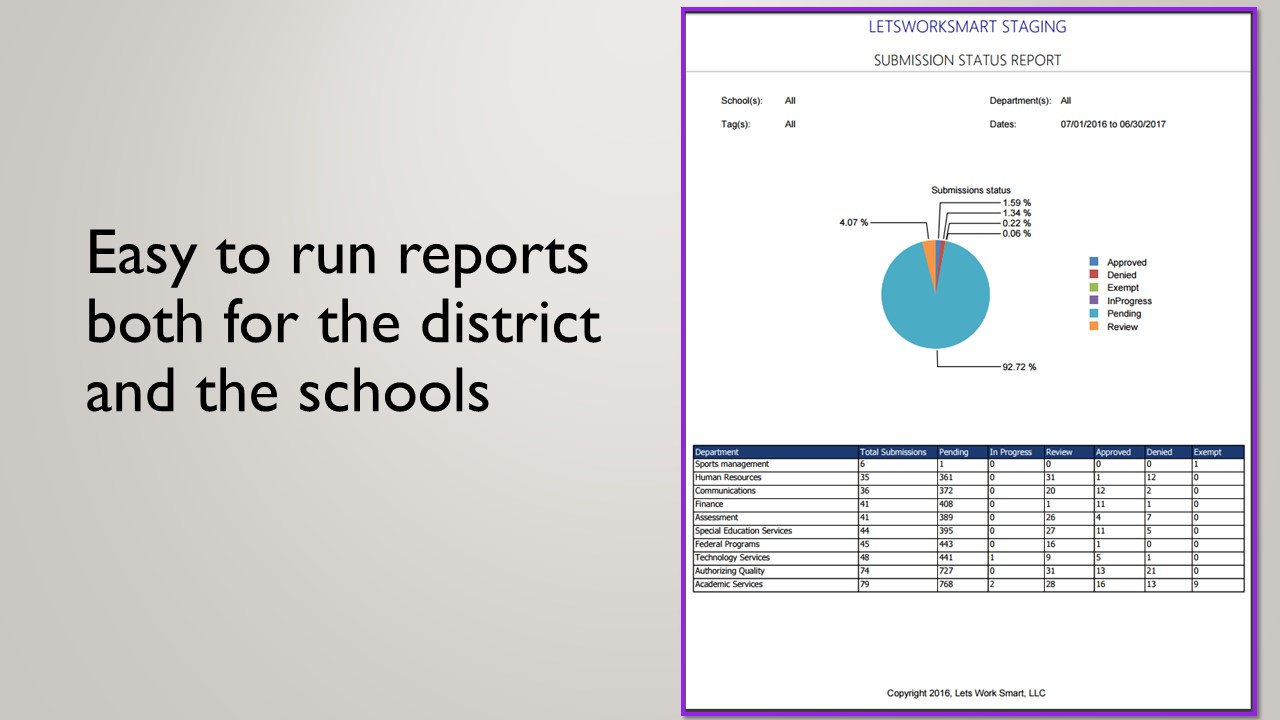
Task: Select the Human Resources department cell
Action: tap(728, 478)
